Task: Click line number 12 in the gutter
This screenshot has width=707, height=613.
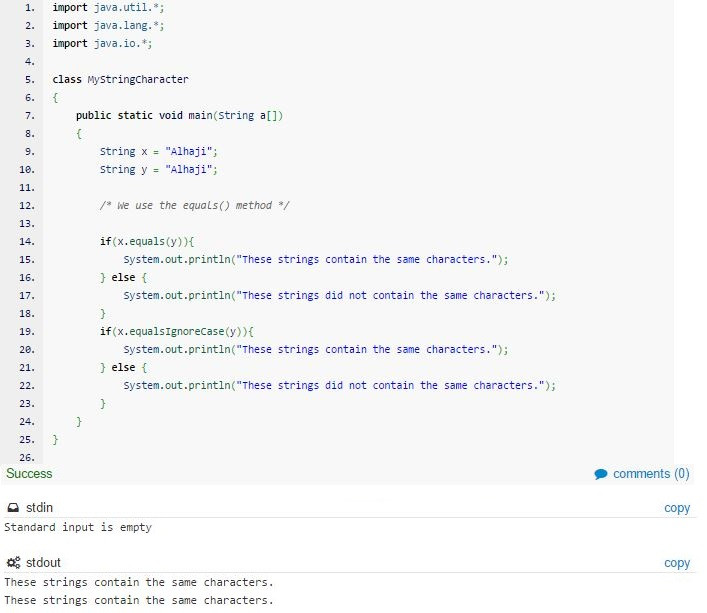Action: coord(27,206)
